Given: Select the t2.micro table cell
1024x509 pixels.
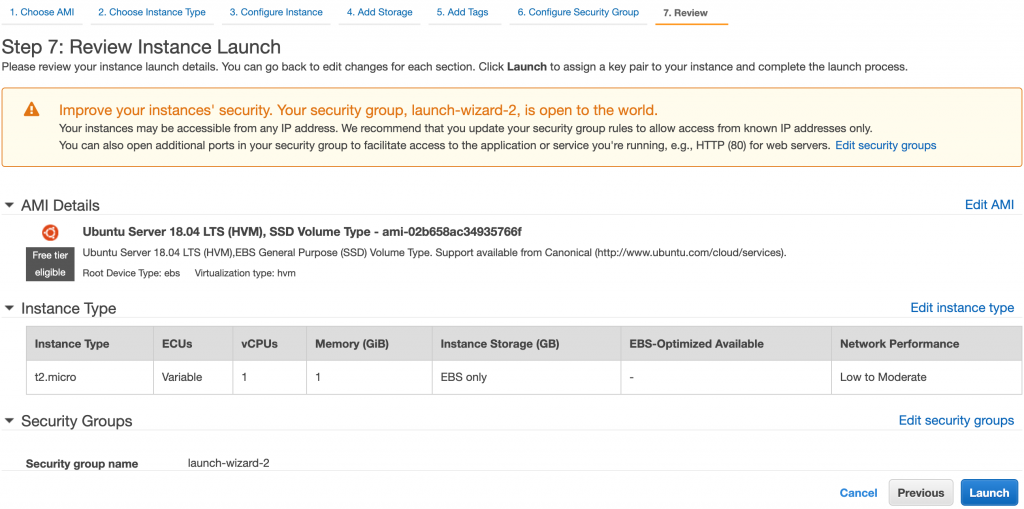Looking at the screenshot, I should (x=90, y=377).
